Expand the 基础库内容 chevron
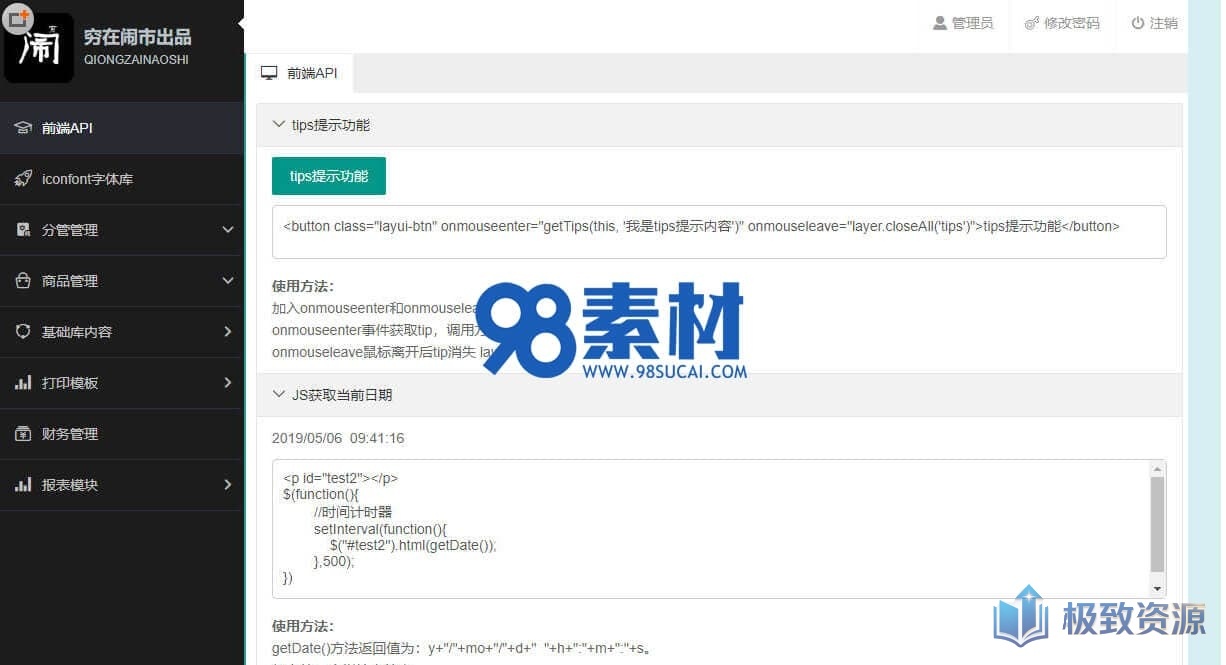Screen dimensions: 1226x665 tap(228, 332)
